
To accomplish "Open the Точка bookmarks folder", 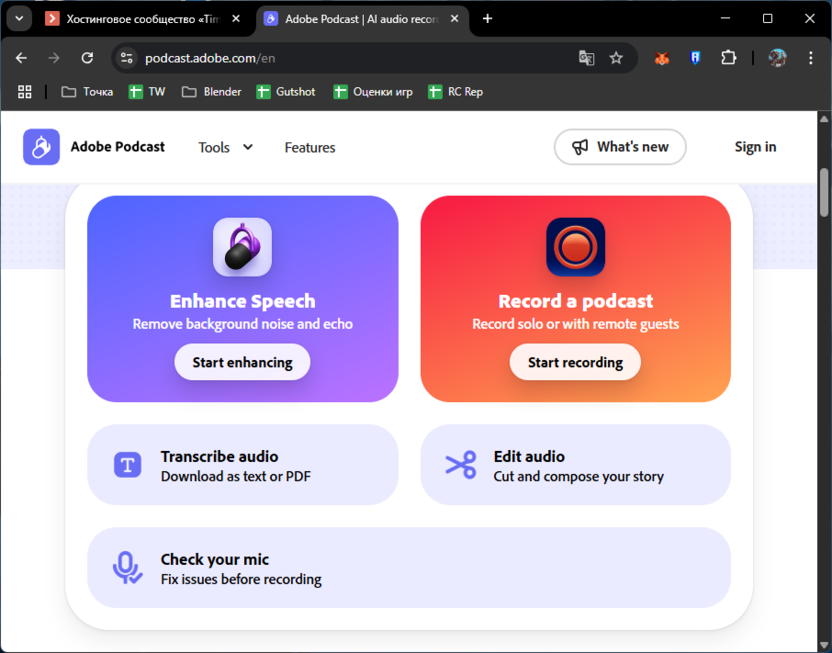I will click(x=88, y=92).
